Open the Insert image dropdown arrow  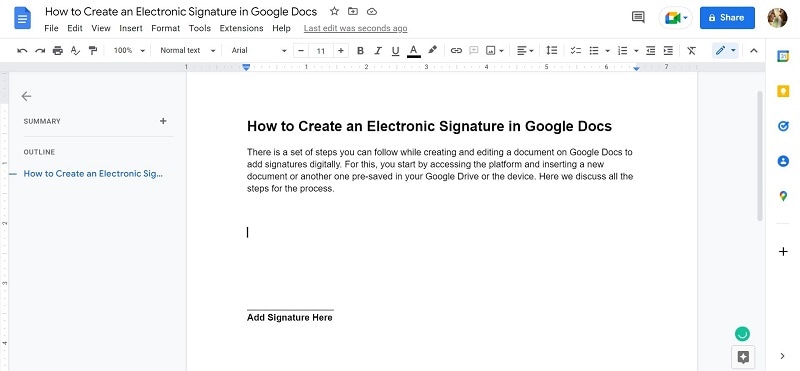click(502, 51)
